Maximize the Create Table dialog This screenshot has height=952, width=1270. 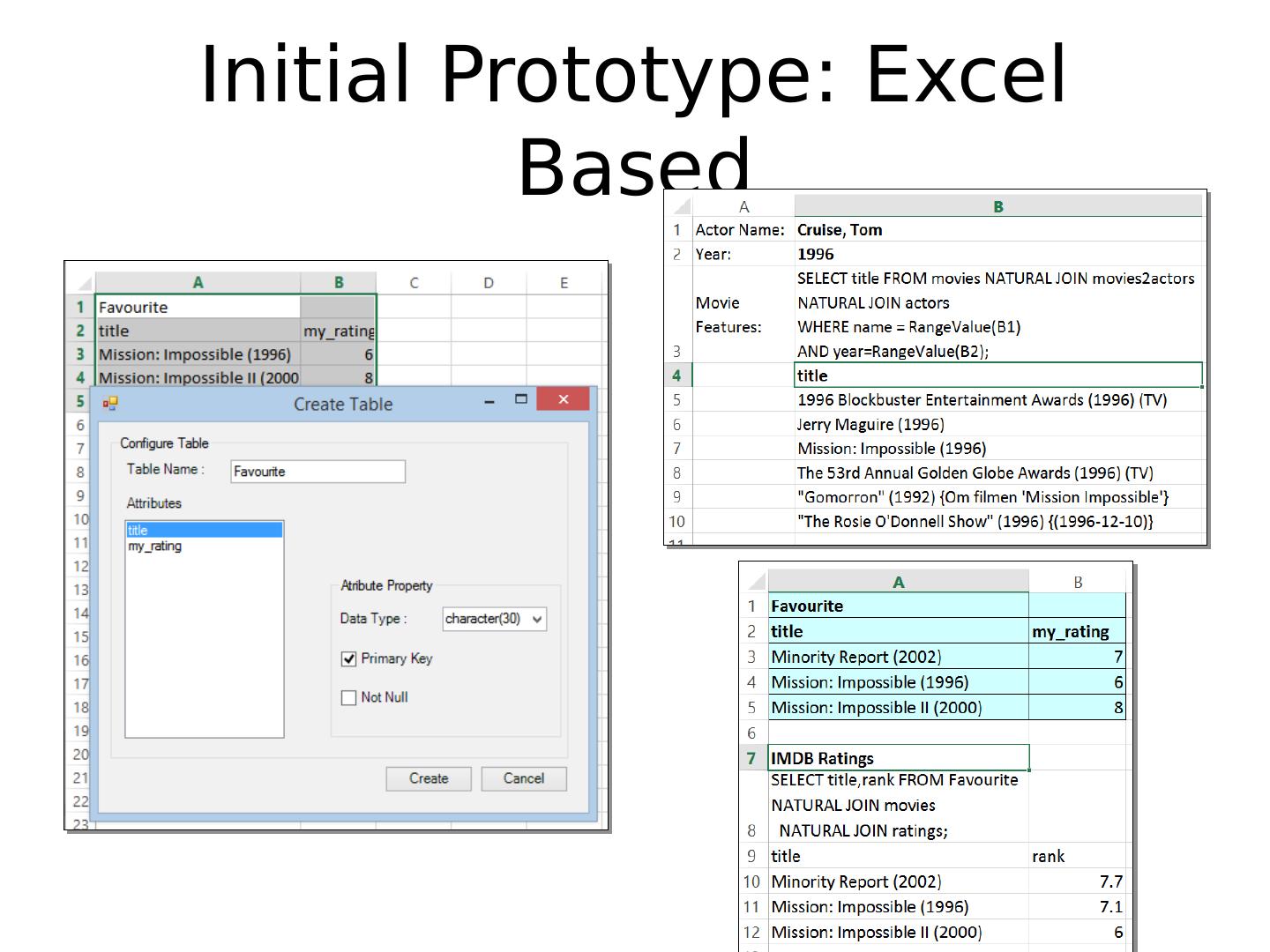(521, 399)
